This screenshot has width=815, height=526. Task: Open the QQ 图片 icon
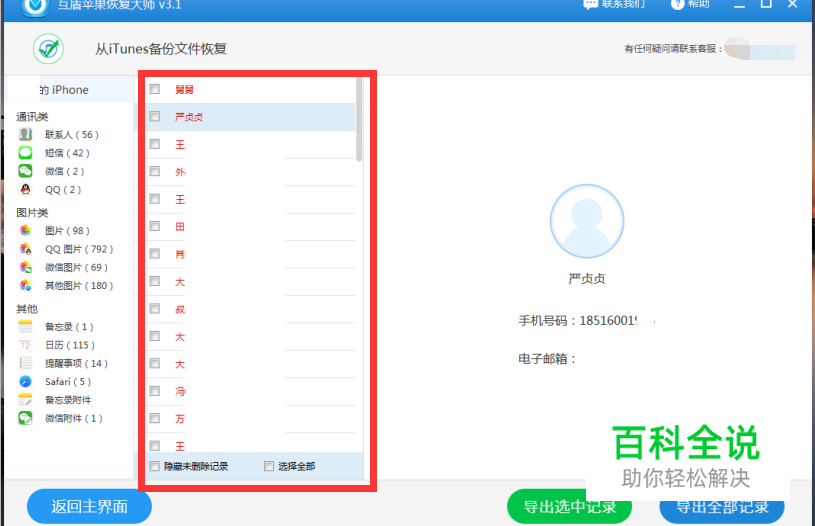25,249
